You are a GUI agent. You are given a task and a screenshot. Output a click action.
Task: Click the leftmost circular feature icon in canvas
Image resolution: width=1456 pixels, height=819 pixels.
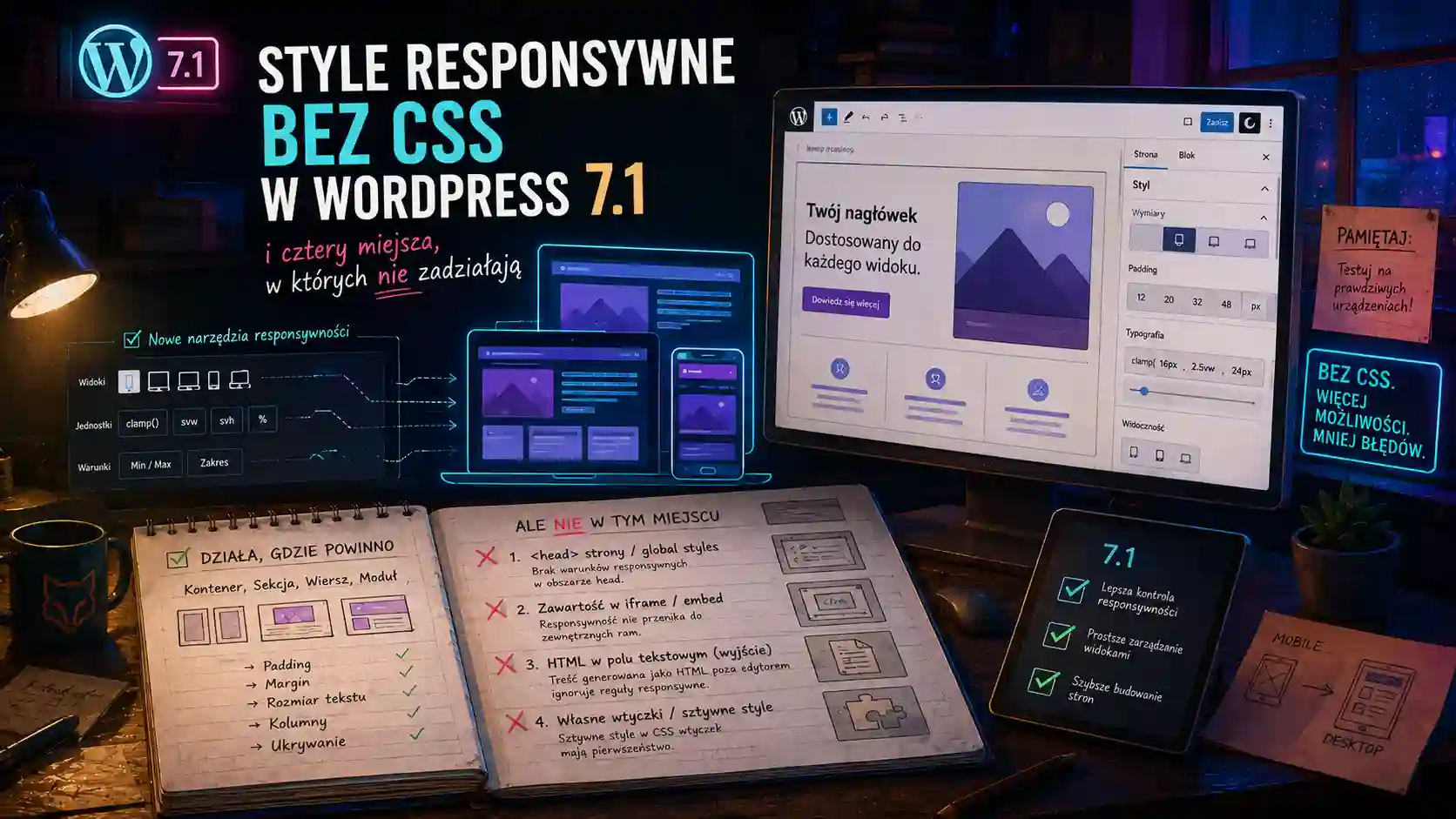(839, 368)
